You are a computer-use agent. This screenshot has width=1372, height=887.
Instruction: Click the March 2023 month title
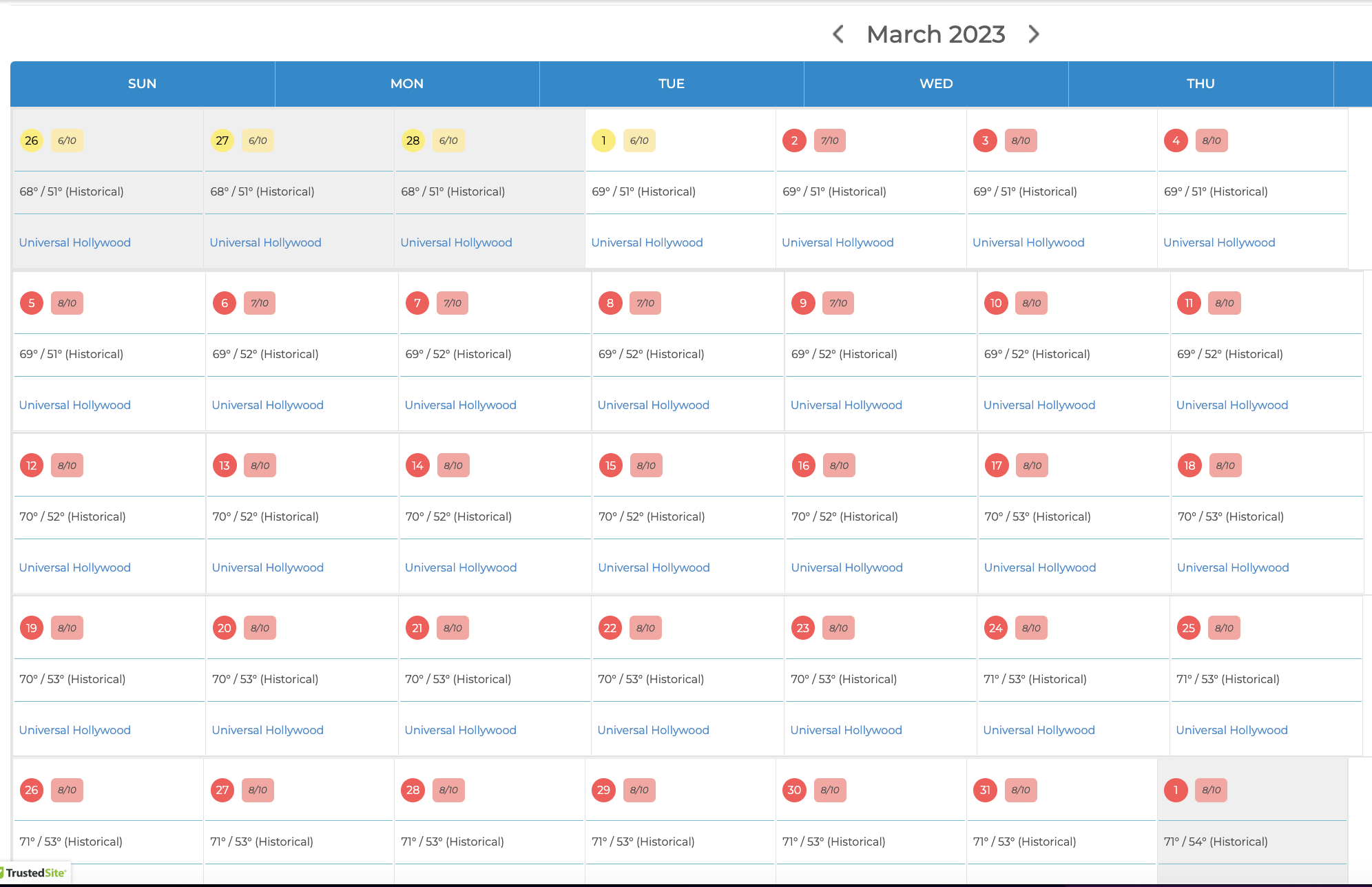click(936, 34)
